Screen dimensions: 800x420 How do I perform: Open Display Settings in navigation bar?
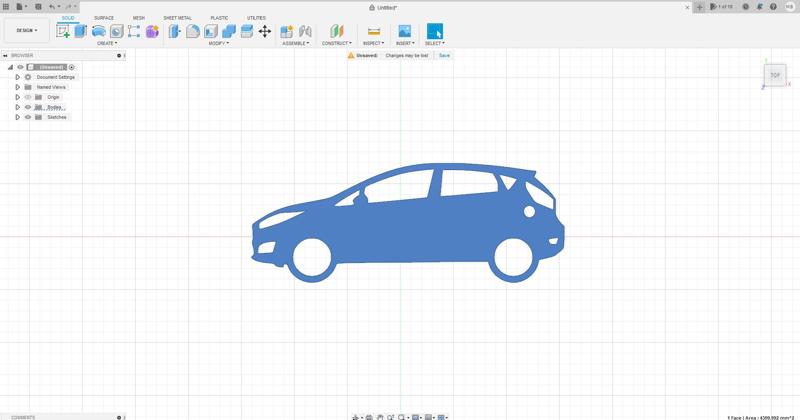(x=416, y=417)
